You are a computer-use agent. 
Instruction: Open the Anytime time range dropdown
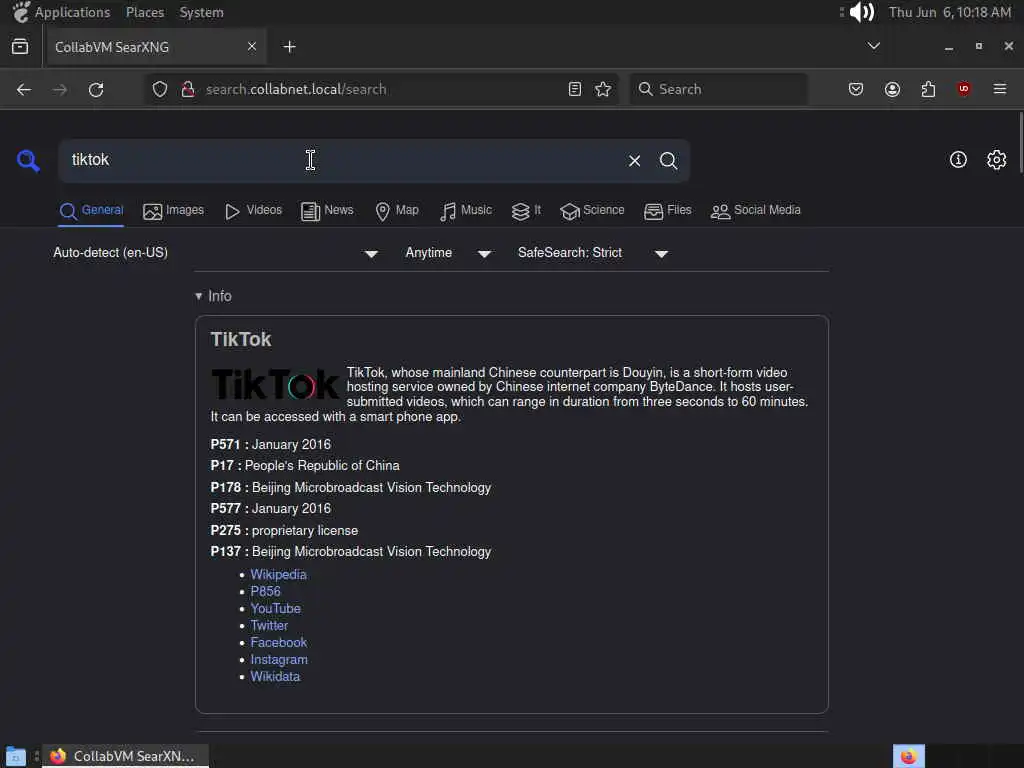point(448,253)
